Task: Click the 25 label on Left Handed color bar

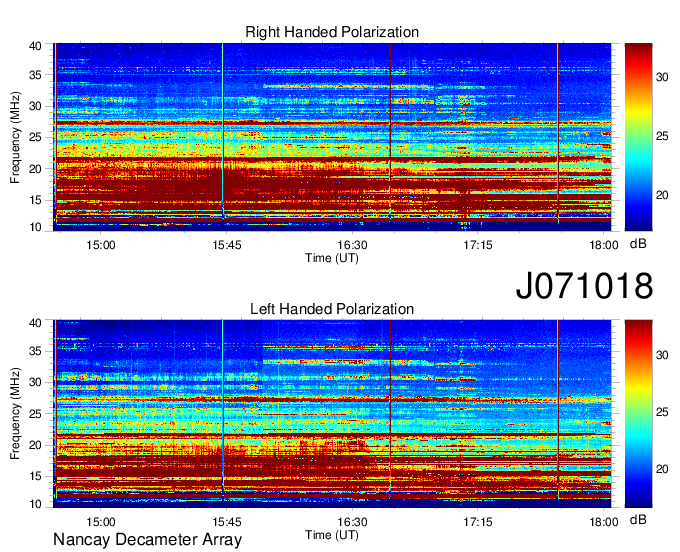Action: pos(662,412)
